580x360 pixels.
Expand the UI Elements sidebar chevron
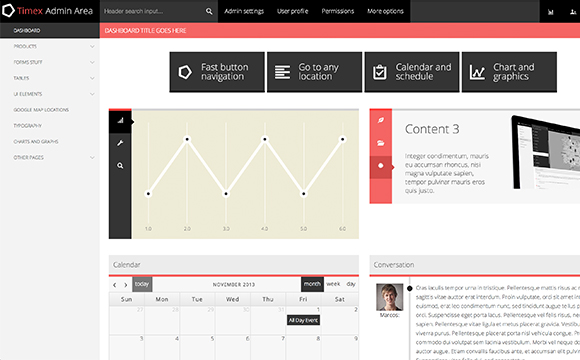(x=92, y=94)
